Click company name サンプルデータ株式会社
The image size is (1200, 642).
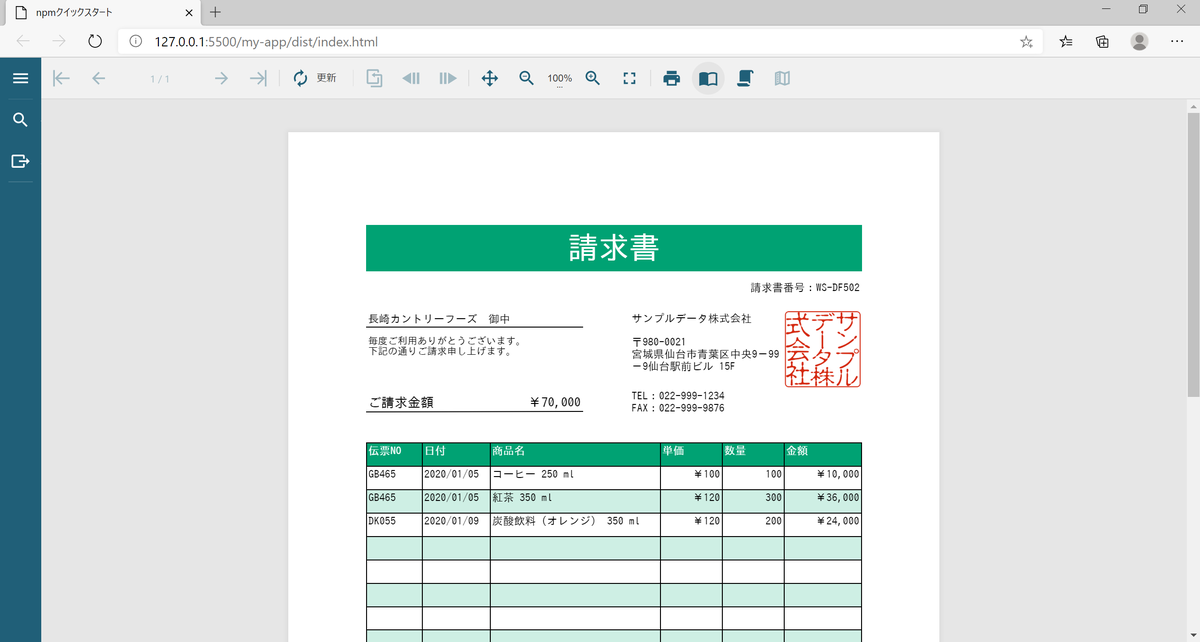click(x=691, y=318)
